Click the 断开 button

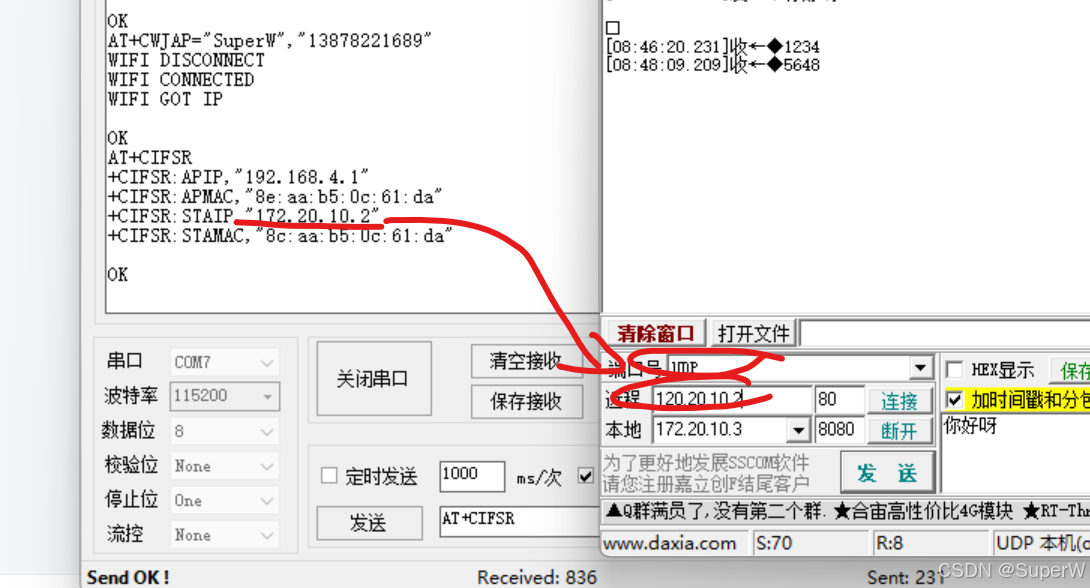coord(900,431)
